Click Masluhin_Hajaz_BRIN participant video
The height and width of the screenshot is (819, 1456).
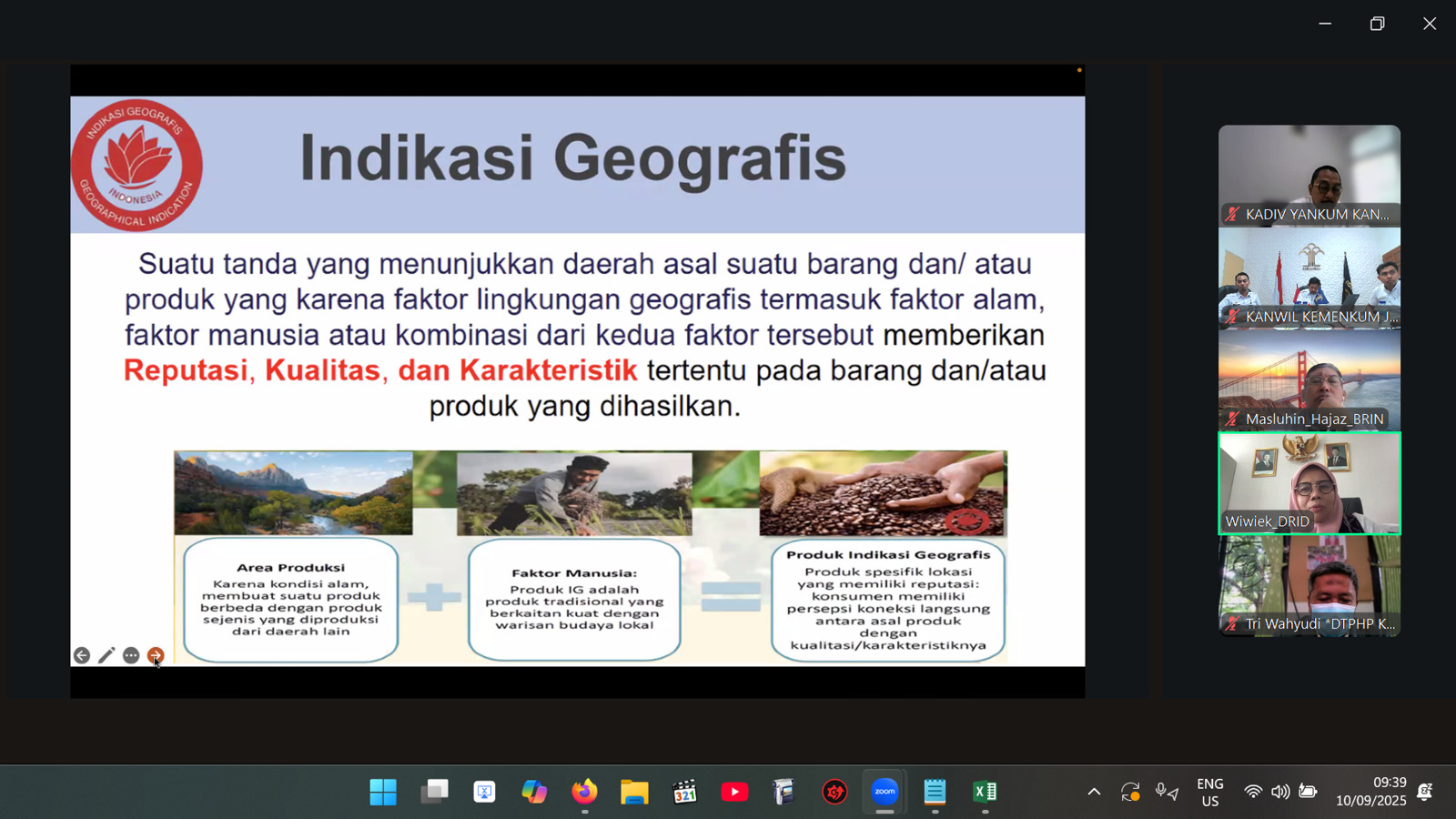click(x=1309, y=380)
